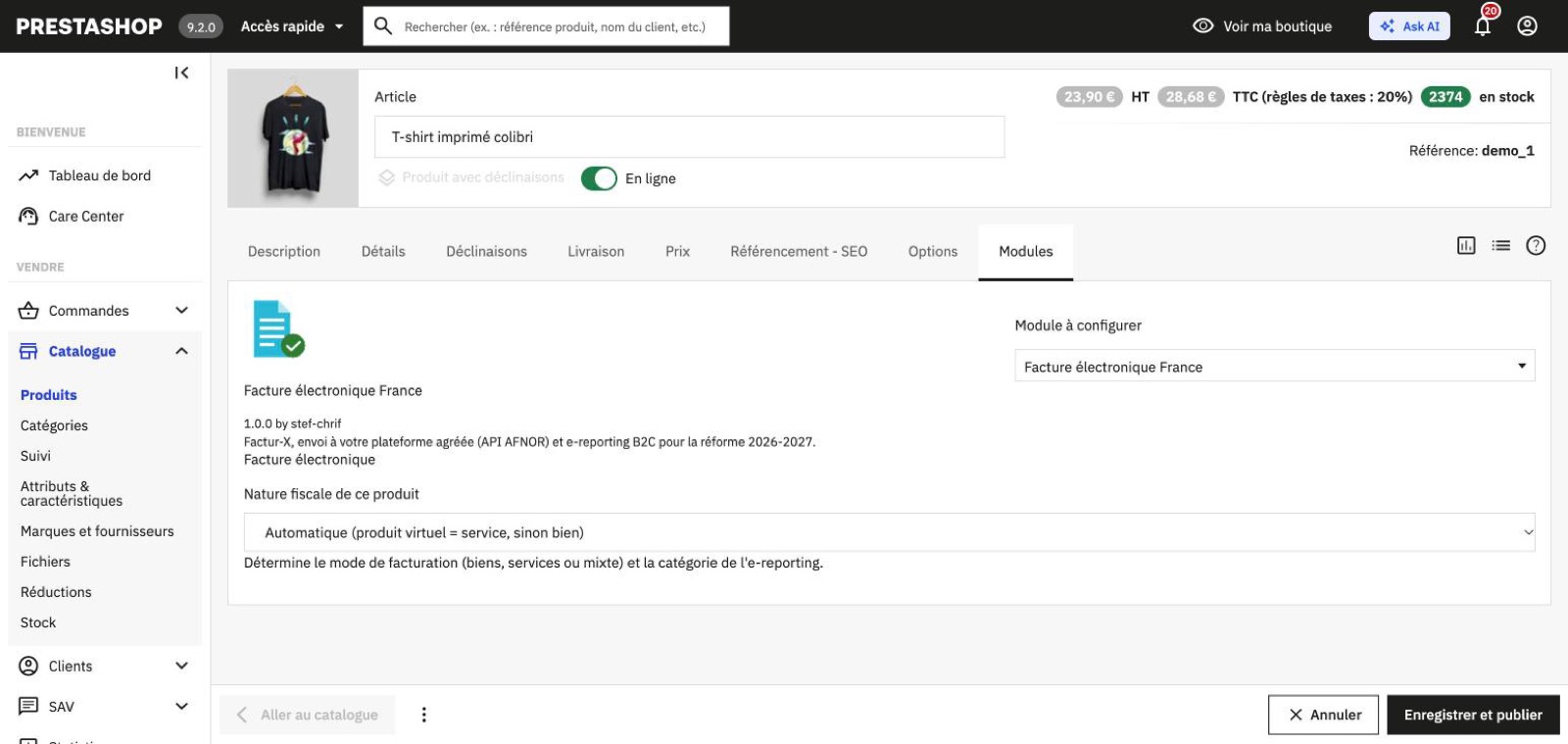Collapse the sidebar menu with the arrow icon
Viewport: 1568px width, 744px height.
(181, 73)
